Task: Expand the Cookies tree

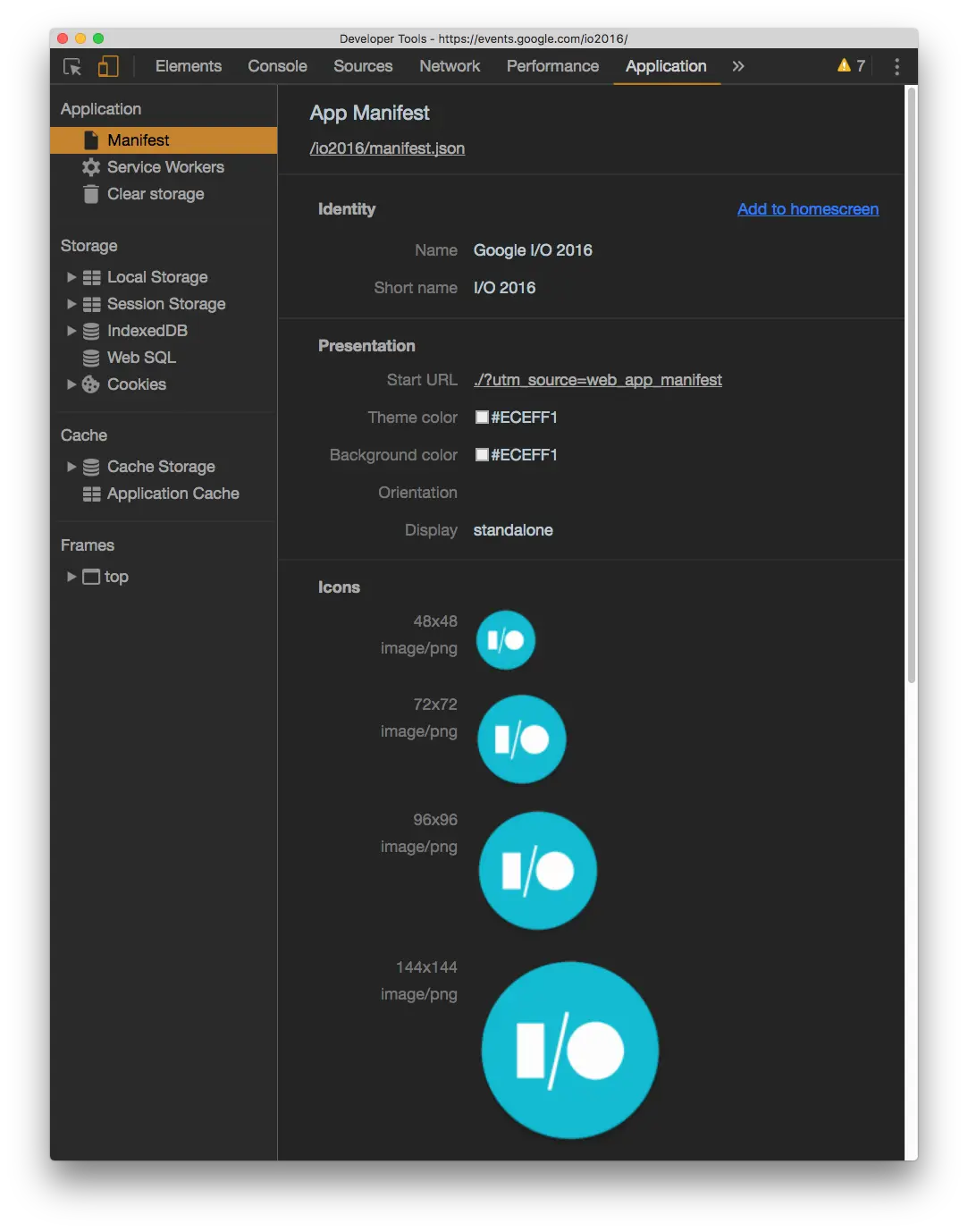Action: (x=72, y=384)
